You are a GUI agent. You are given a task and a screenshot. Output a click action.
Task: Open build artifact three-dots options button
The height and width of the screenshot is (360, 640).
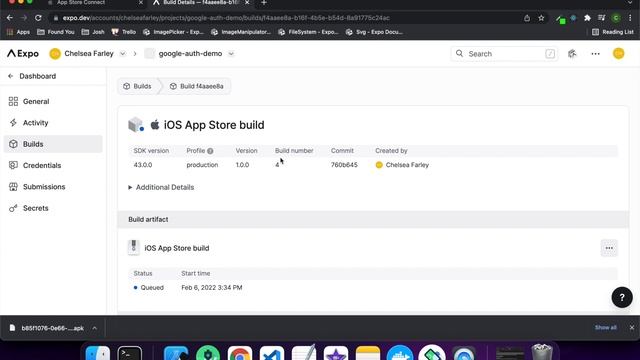coord(609,248)
